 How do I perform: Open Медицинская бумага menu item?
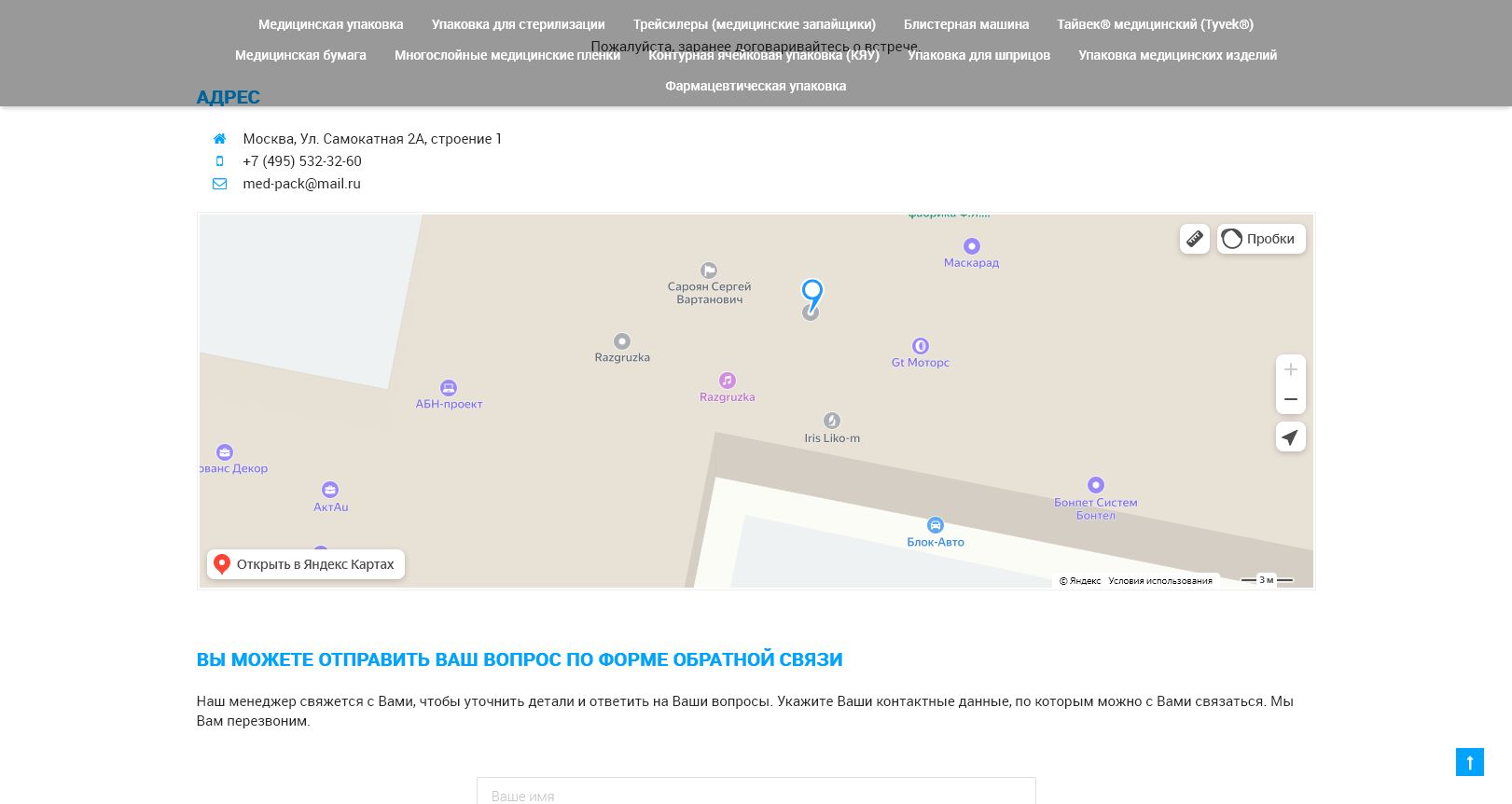[300, 55]
